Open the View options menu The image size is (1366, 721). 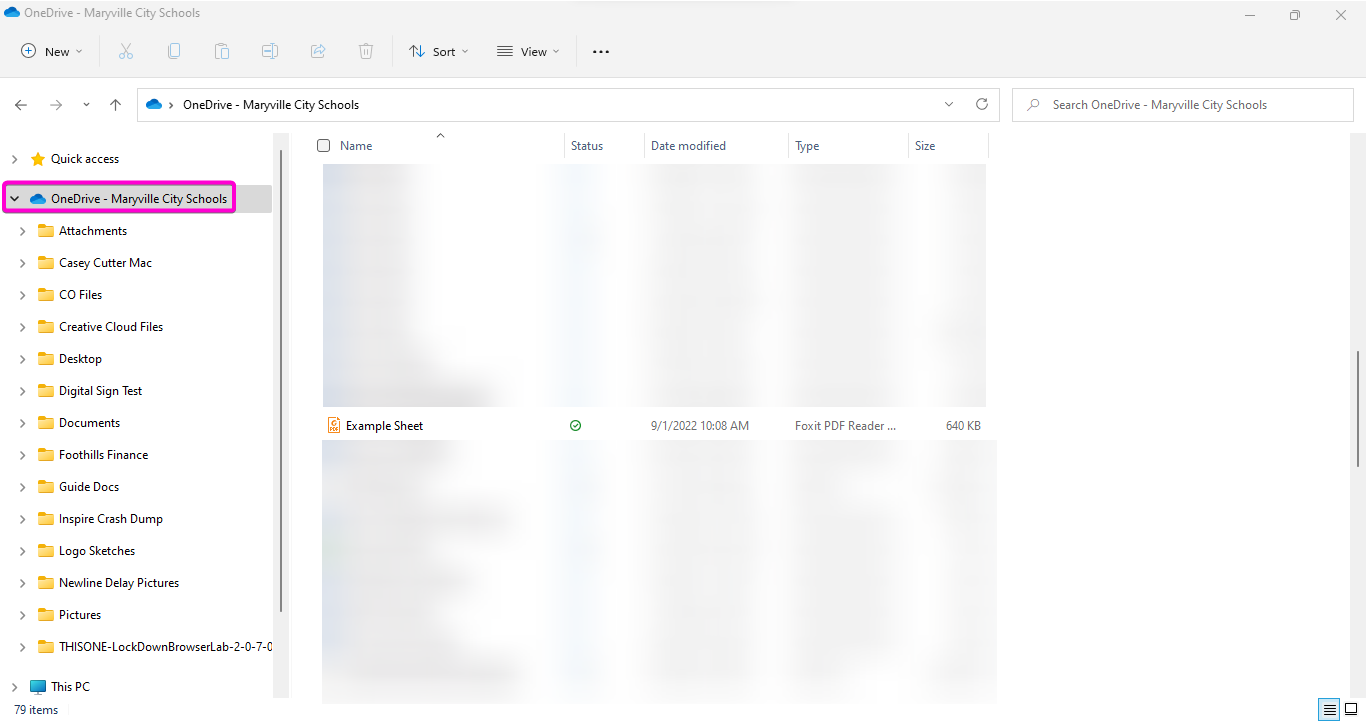(x=528, y=52)
